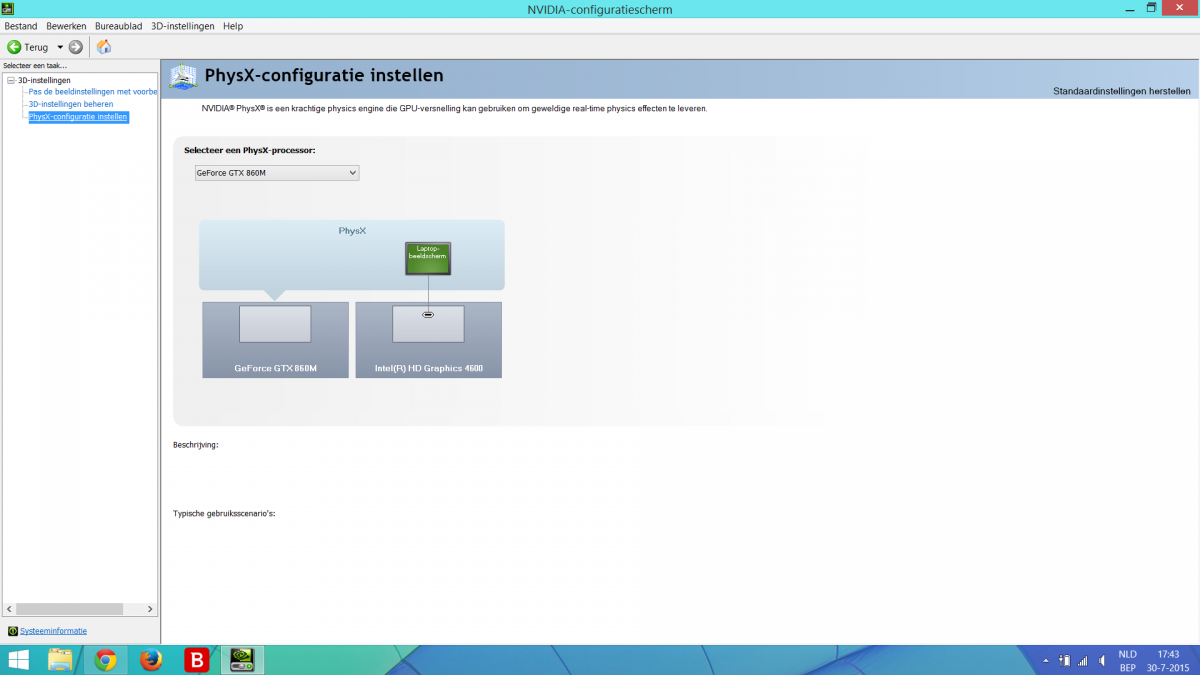Select the GeForce GTX 860M GPU box
The height and width of the screenshot is (675, 1200).
tap(275, 340)
